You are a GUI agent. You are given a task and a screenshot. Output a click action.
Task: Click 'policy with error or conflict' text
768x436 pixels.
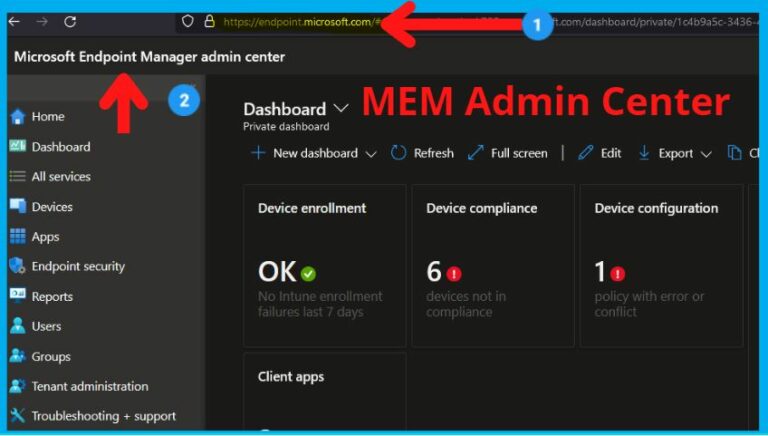click(649, 304)
